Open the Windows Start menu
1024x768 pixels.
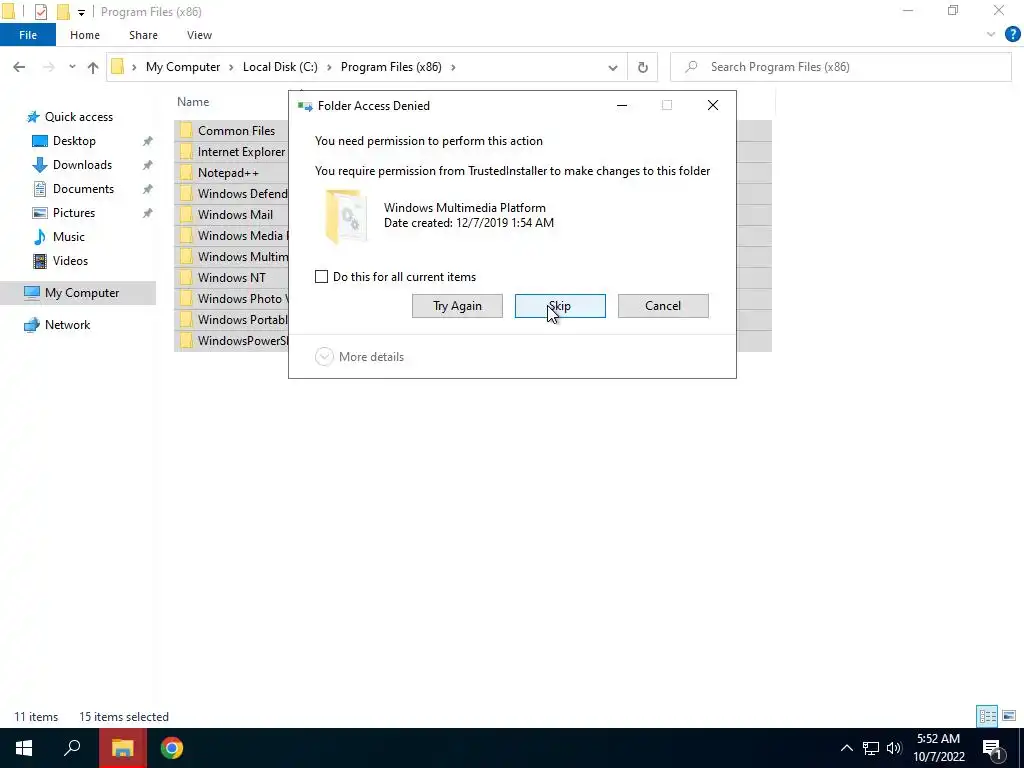tap(24, 748)
